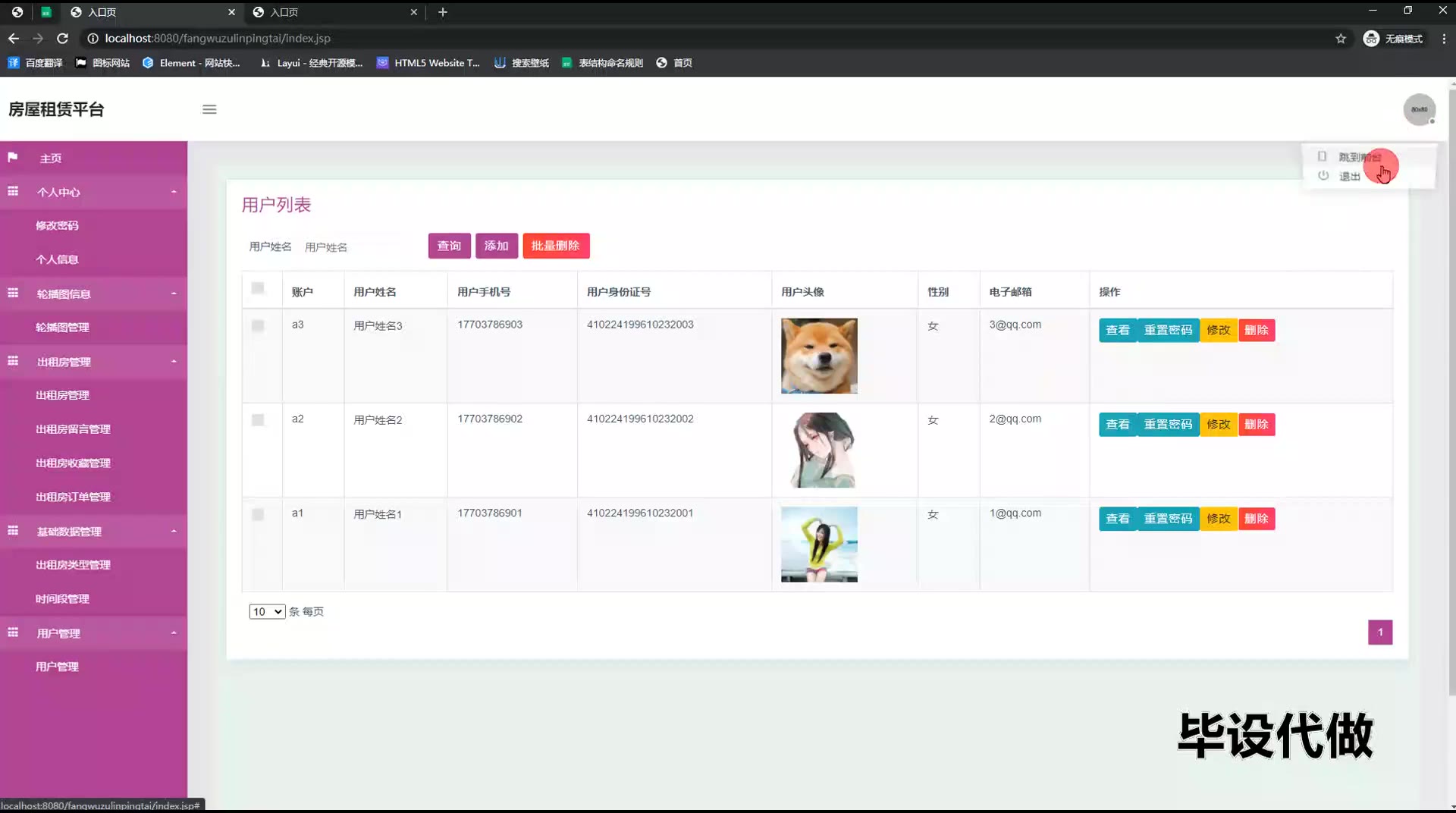
Task: Click 重置密码 for account a2
Action: coord(1168,425)
